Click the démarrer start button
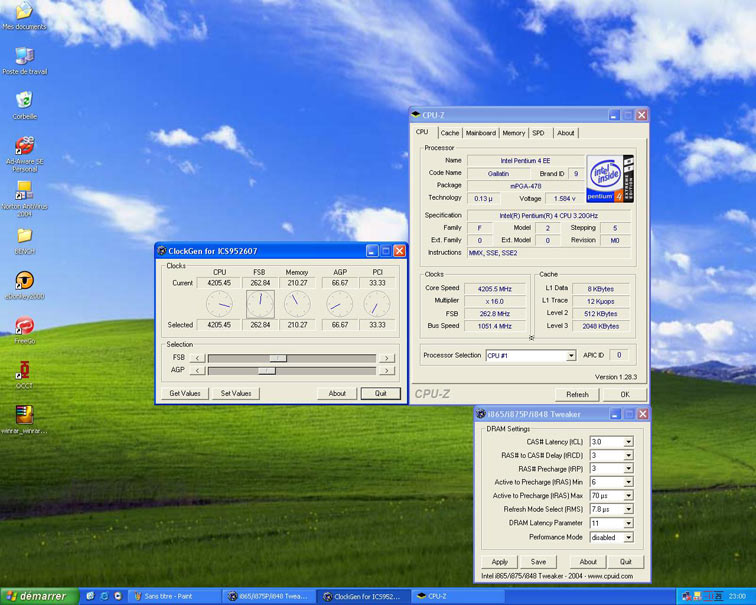The width and height of the screenshot is (756, 605). point(40,596)
